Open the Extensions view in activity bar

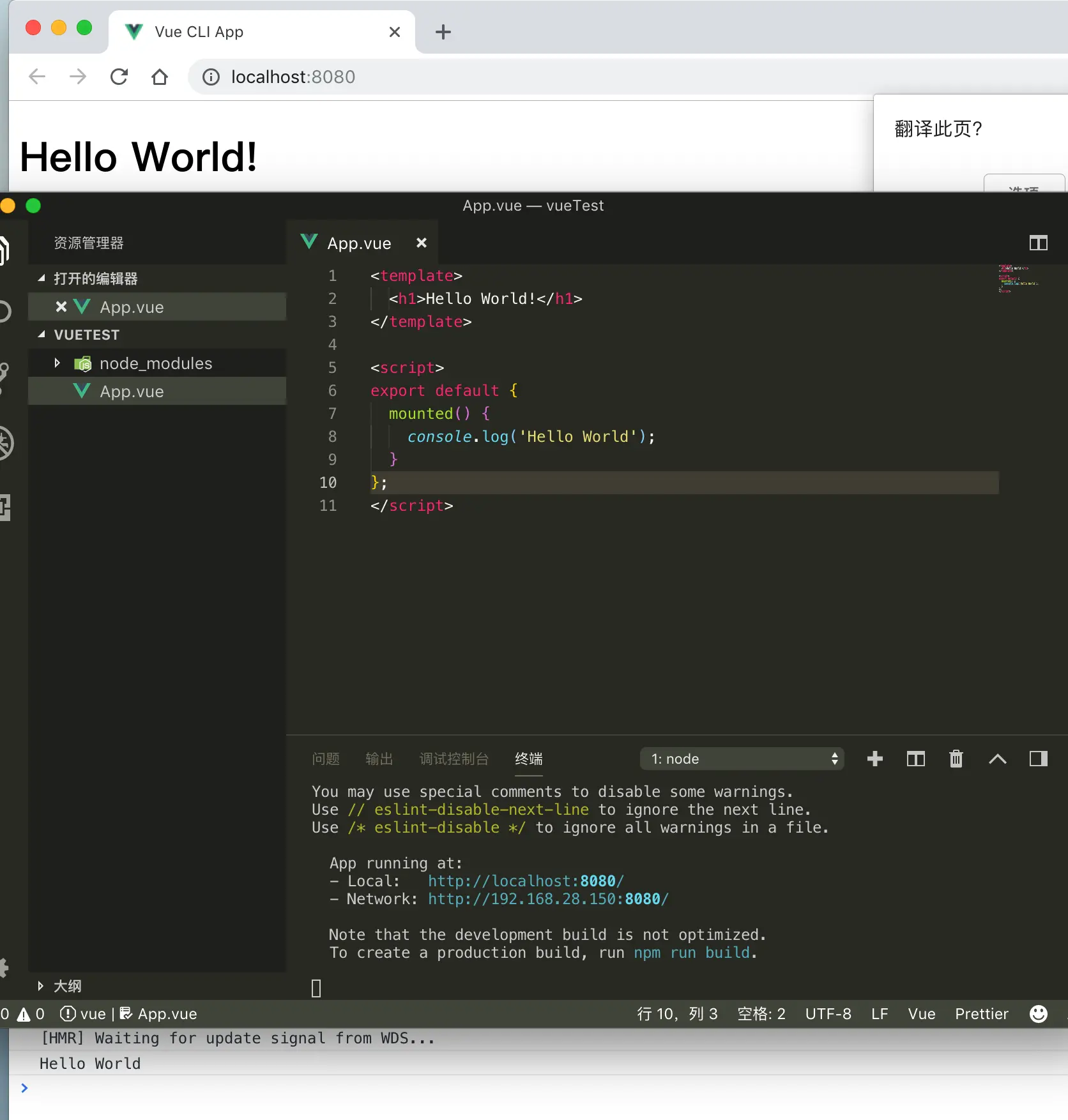(5, 508)
